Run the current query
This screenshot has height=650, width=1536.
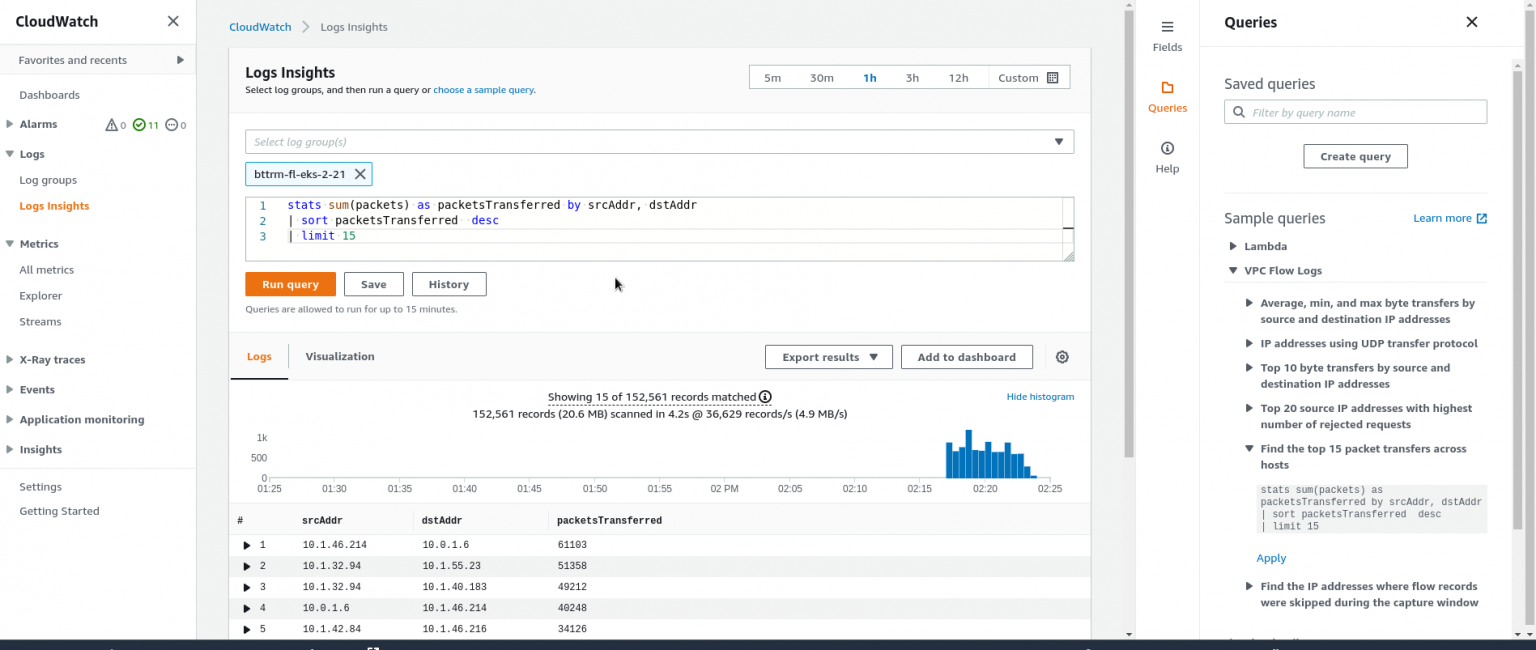pos(290,284)
